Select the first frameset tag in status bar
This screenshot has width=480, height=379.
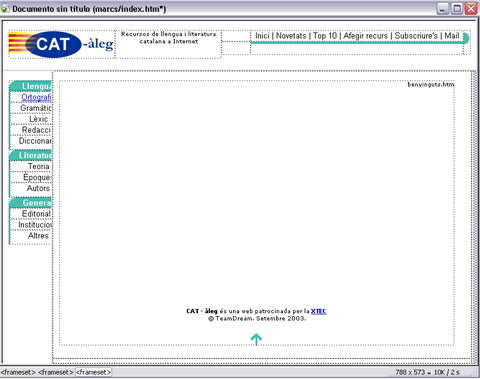click(18, 372)
